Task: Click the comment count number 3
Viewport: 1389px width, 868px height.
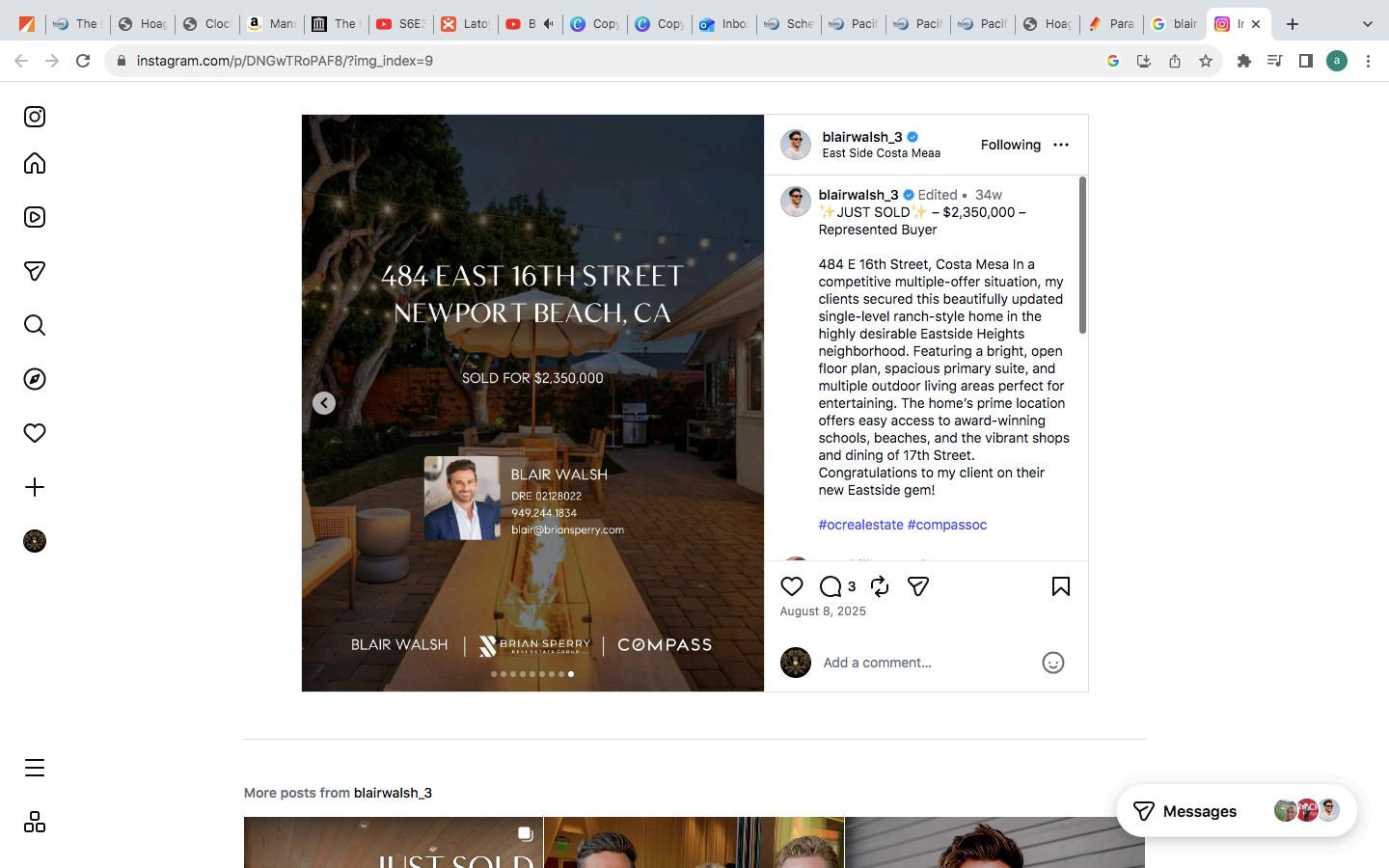Action: tap(852, 586)
